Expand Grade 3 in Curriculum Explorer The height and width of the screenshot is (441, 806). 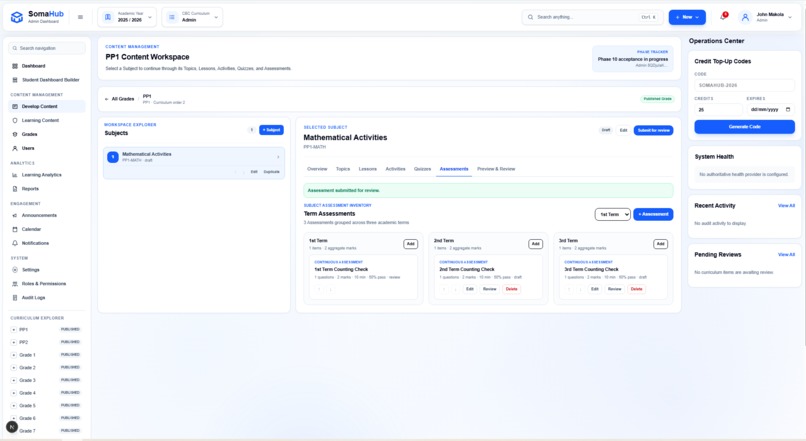click(14, 380)
